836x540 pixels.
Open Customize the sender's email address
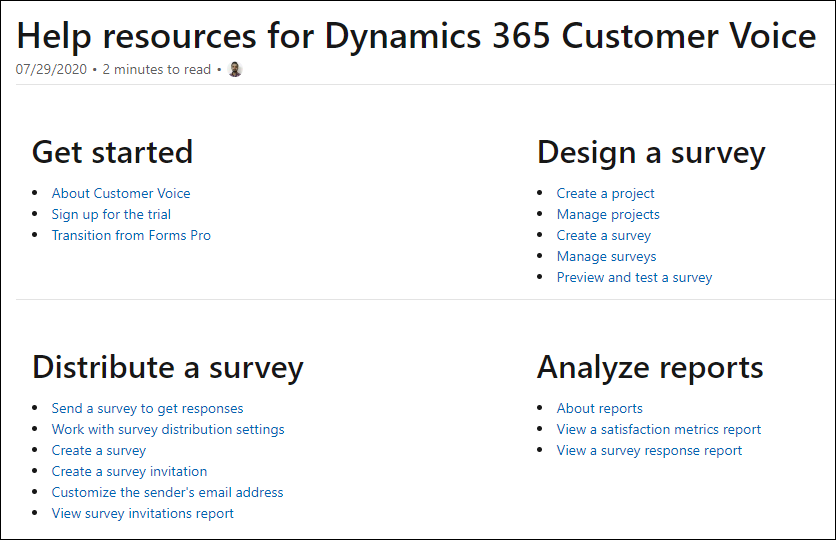pyautogui.click(x=167, y=493)
